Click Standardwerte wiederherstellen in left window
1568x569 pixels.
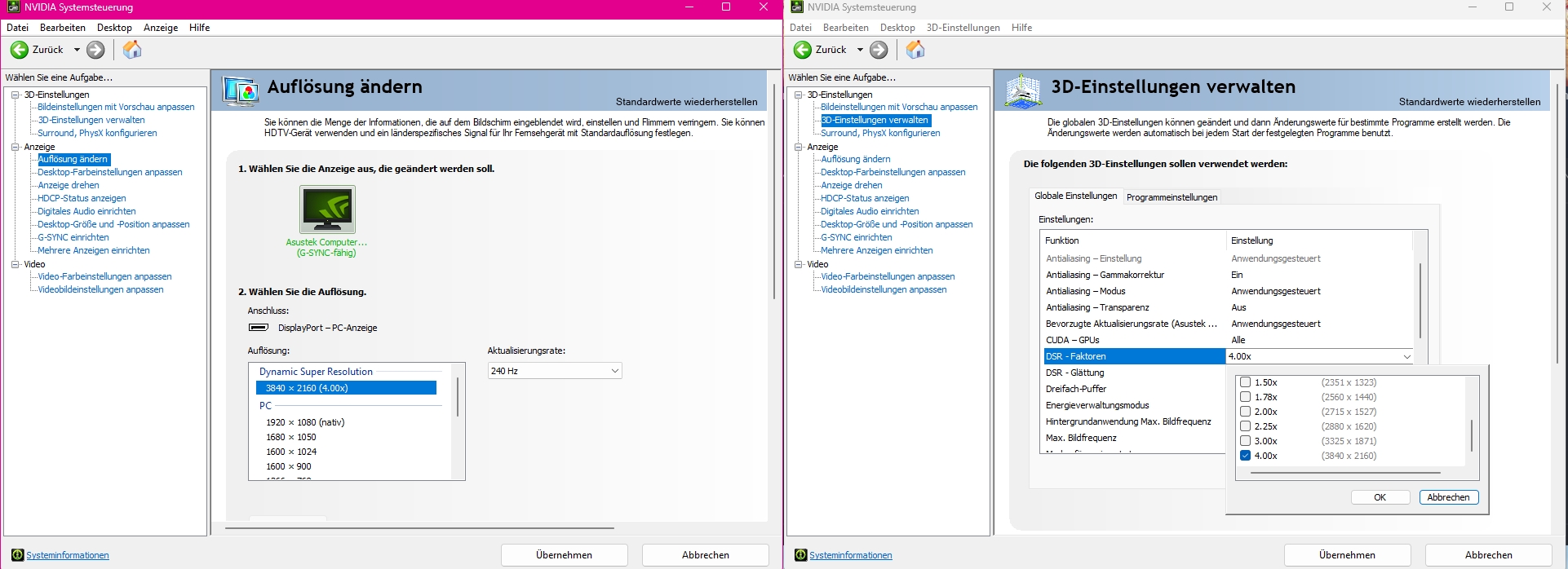coord(686,102)
